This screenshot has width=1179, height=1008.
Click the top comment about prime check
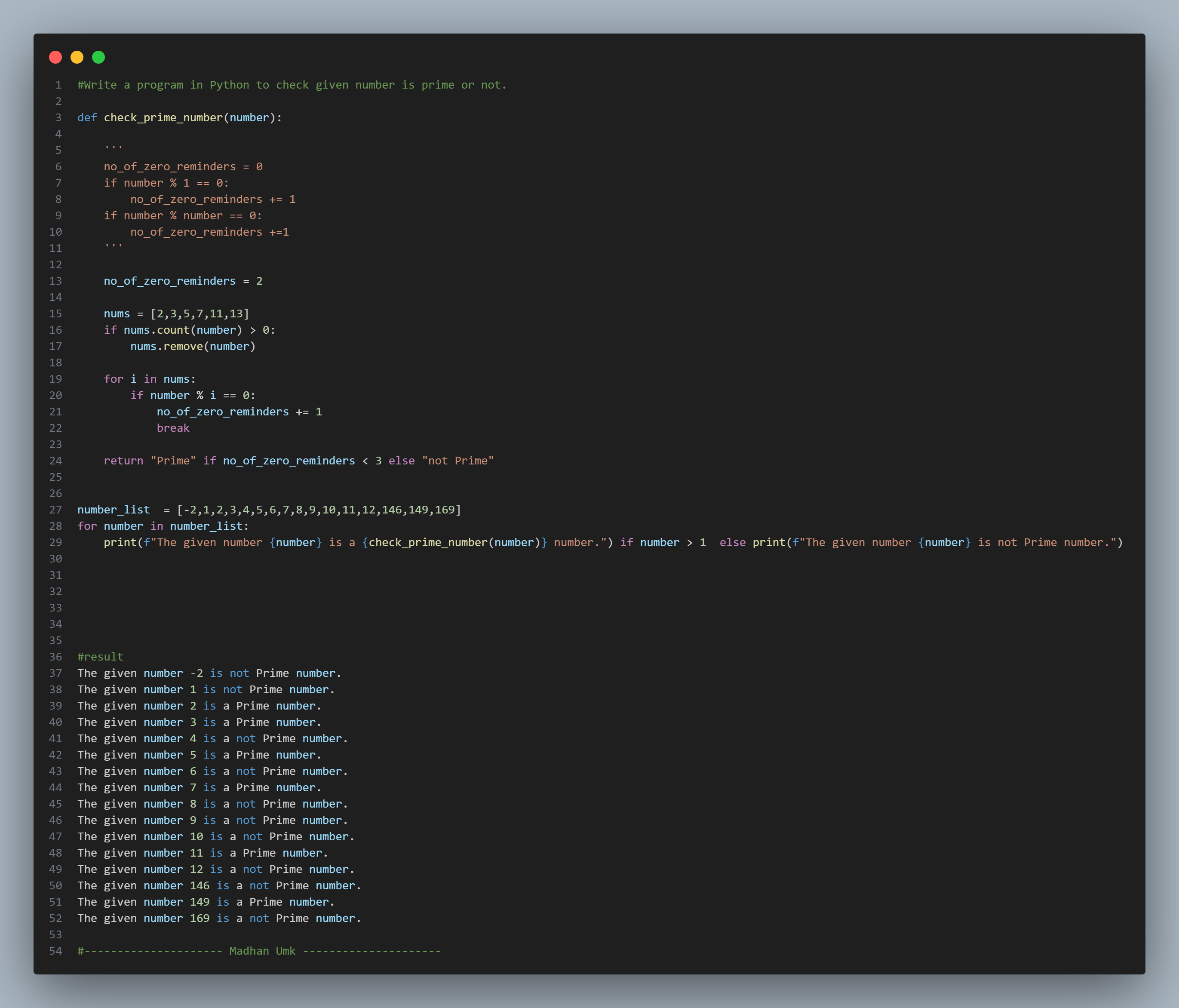click(292, 85)
